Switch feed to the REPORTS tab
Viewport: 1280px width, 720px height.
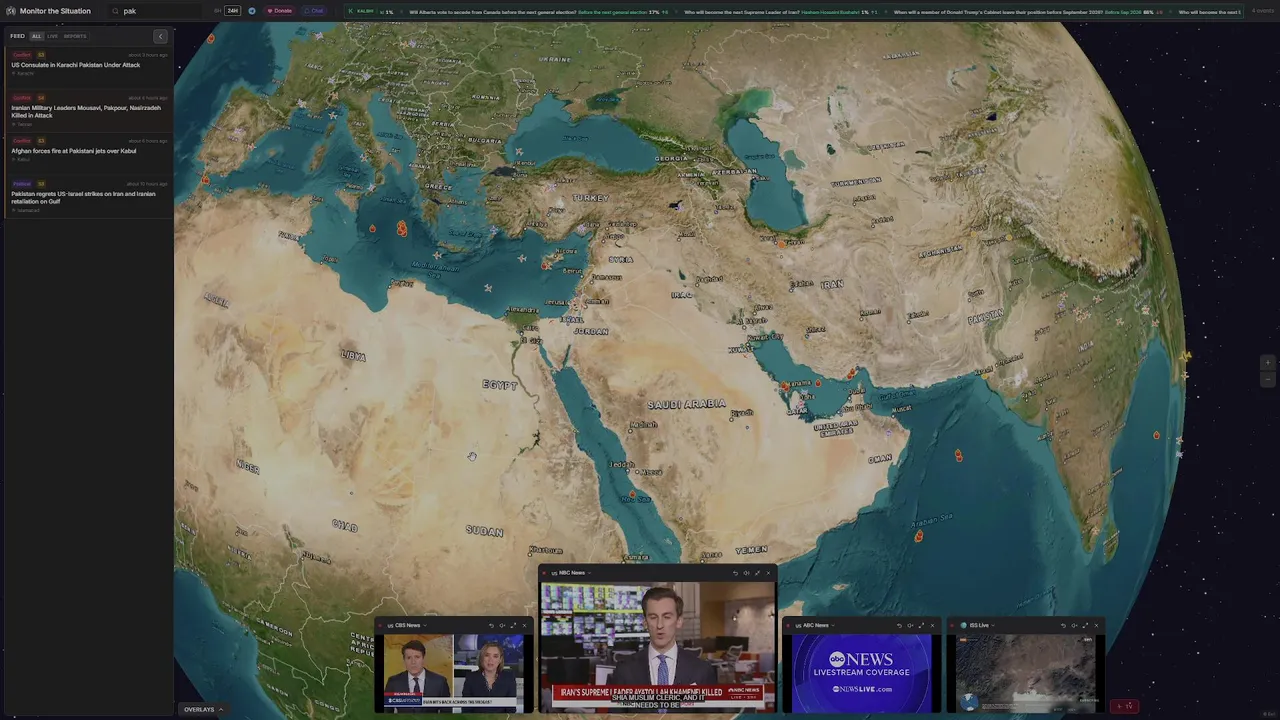click(x=75, y=36)
